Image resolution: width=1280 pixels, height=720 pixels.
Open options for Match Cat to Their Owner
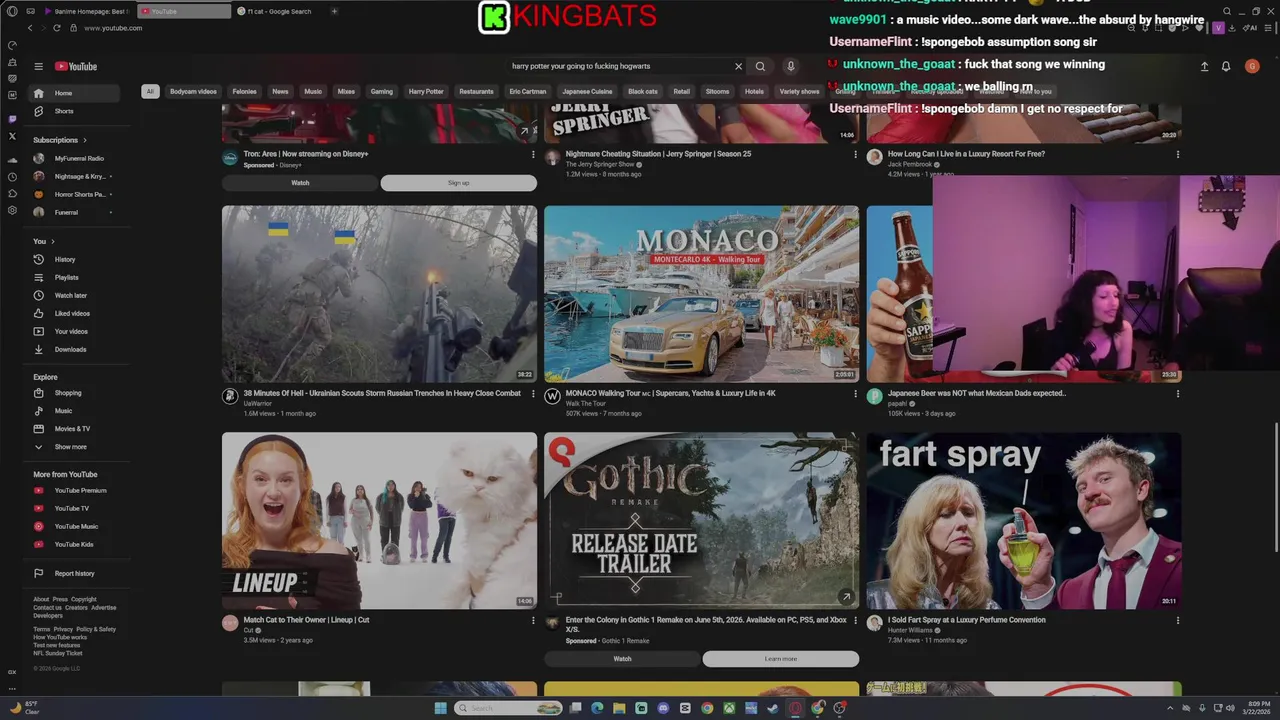click(533, 620)
